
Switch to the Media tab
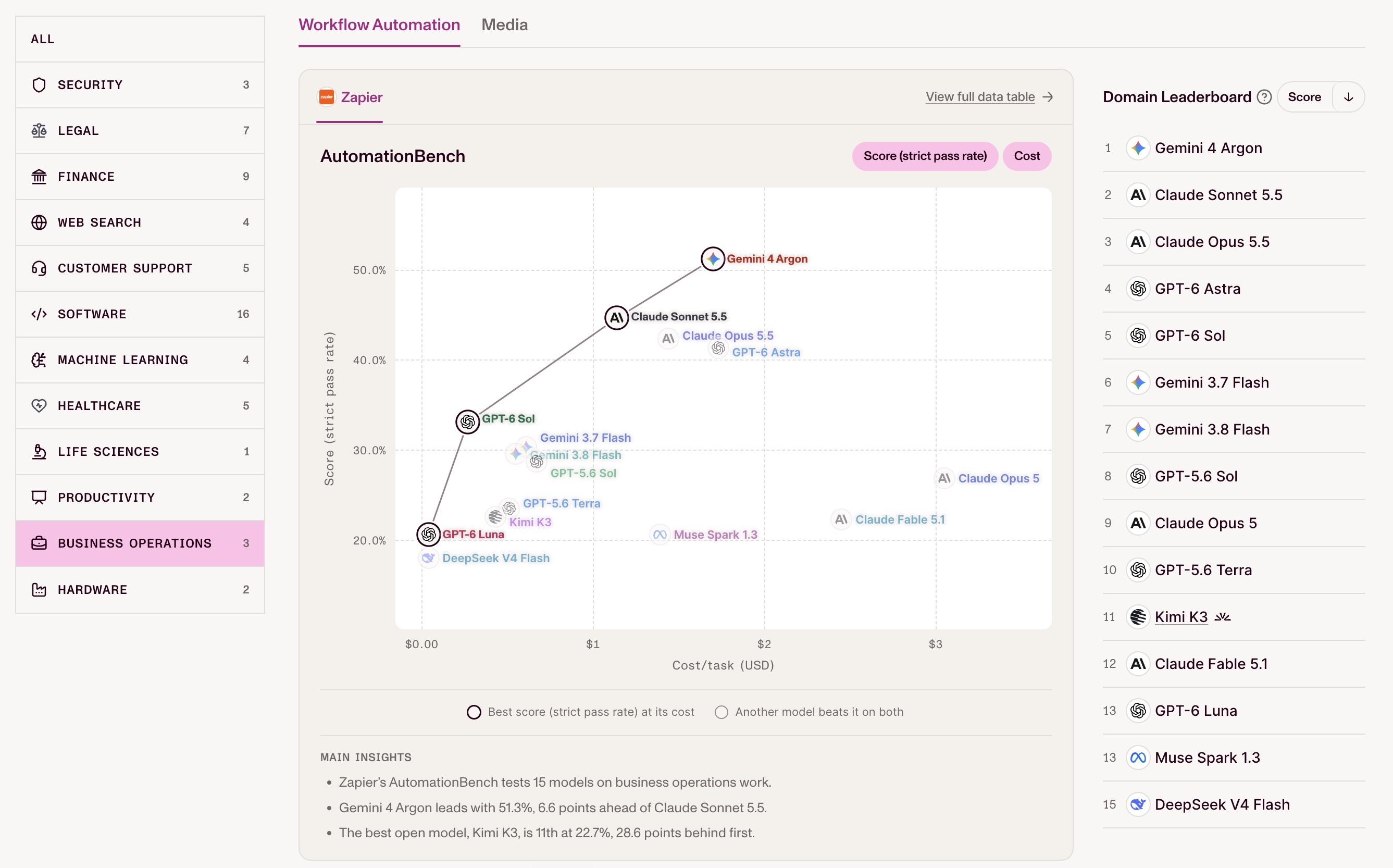[504, 24]
